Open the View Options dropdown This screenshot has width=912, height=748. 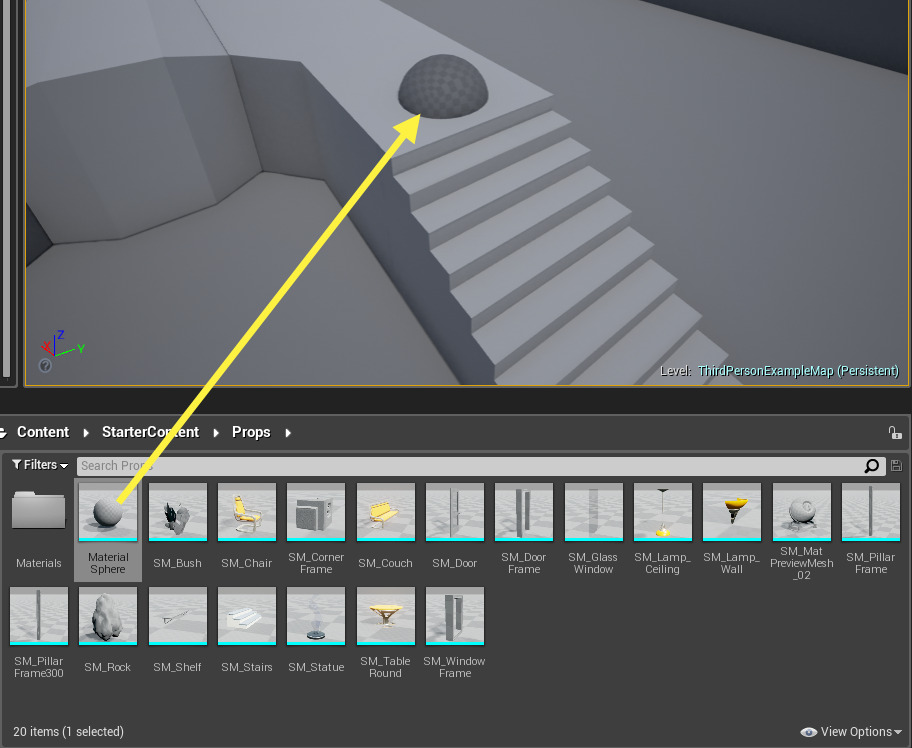click(852, 732)
